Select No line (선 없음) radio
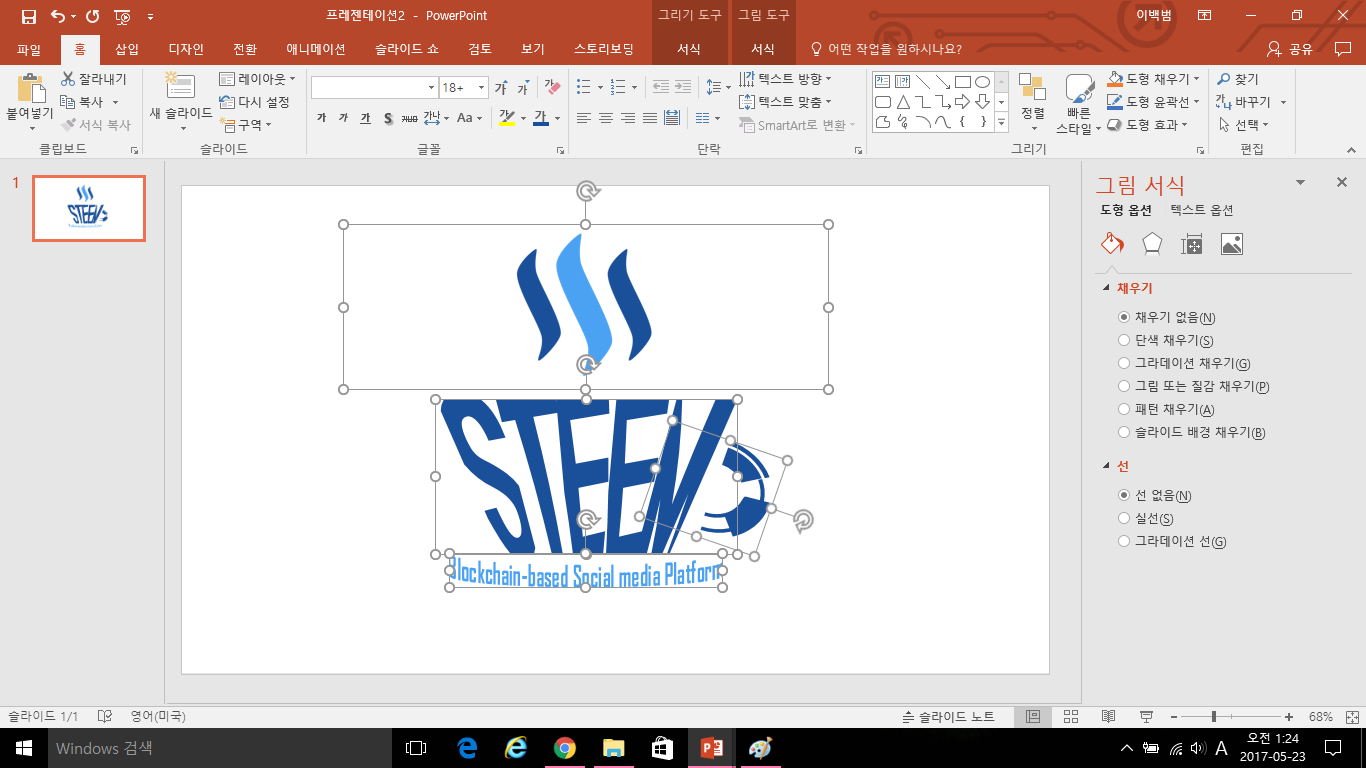The image size is (1366, 768). pyautogui.click(x=1124, y=495)
